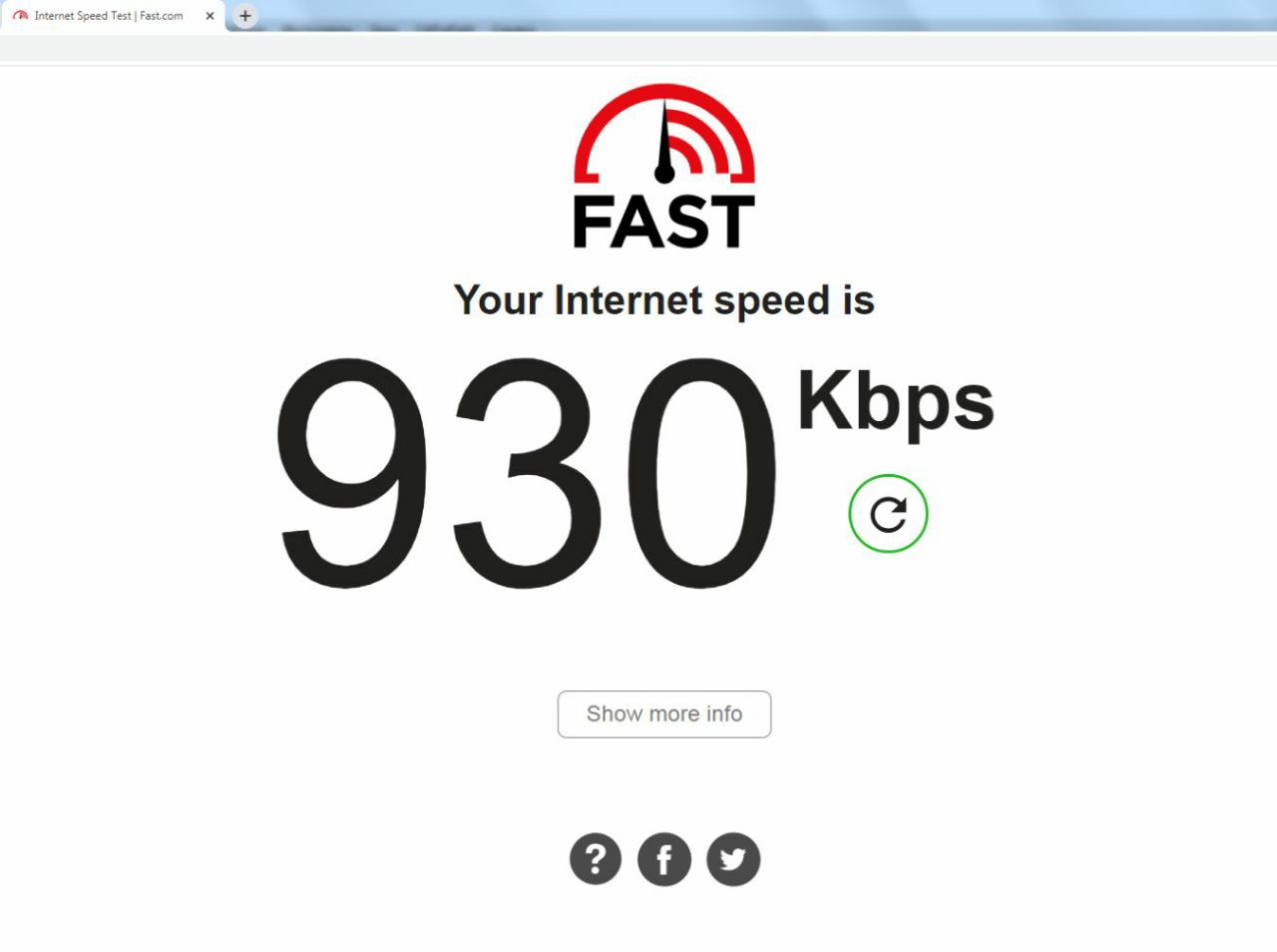Rerun the speed test with the refresh icon
Screen dimensions: 1277x952
pyautogui.click(x=888, y=514)
